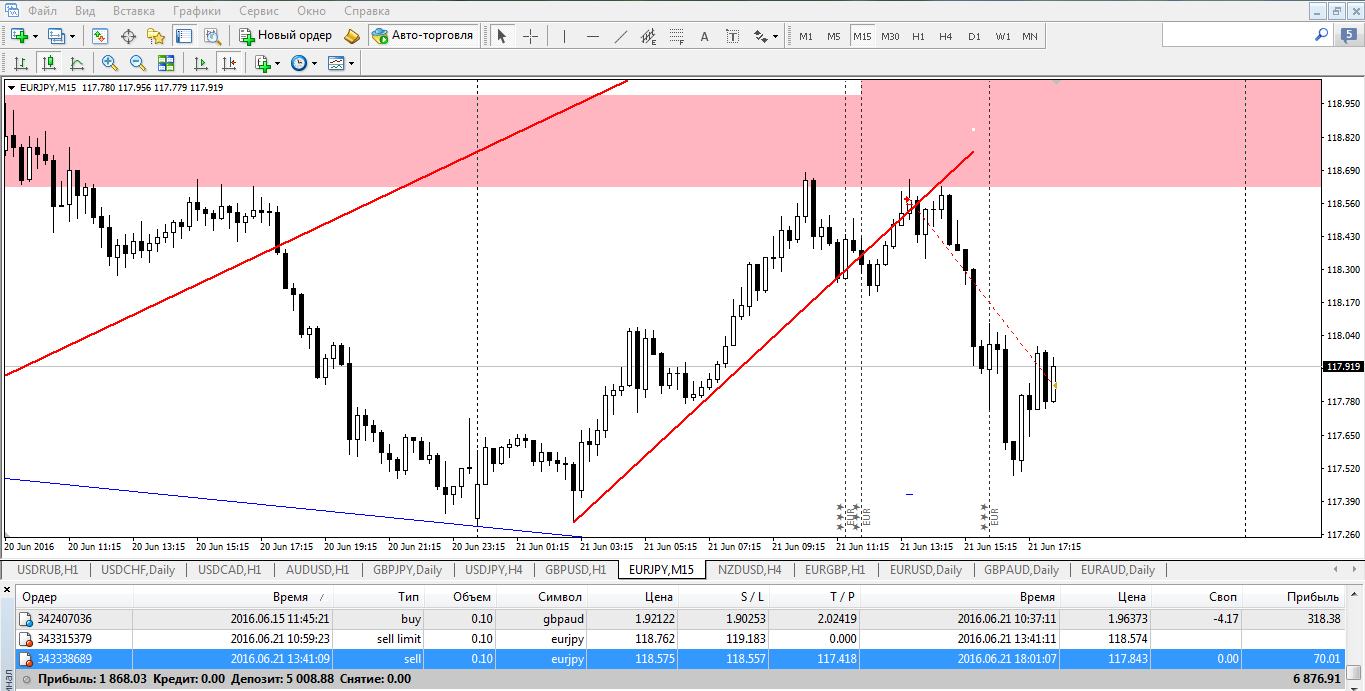Image resolution: width=1365 pixels, height=691 pixels.
Task: Toggle Авто-торговля on or off
Action: pyautogui.click(x=423, y=36)
